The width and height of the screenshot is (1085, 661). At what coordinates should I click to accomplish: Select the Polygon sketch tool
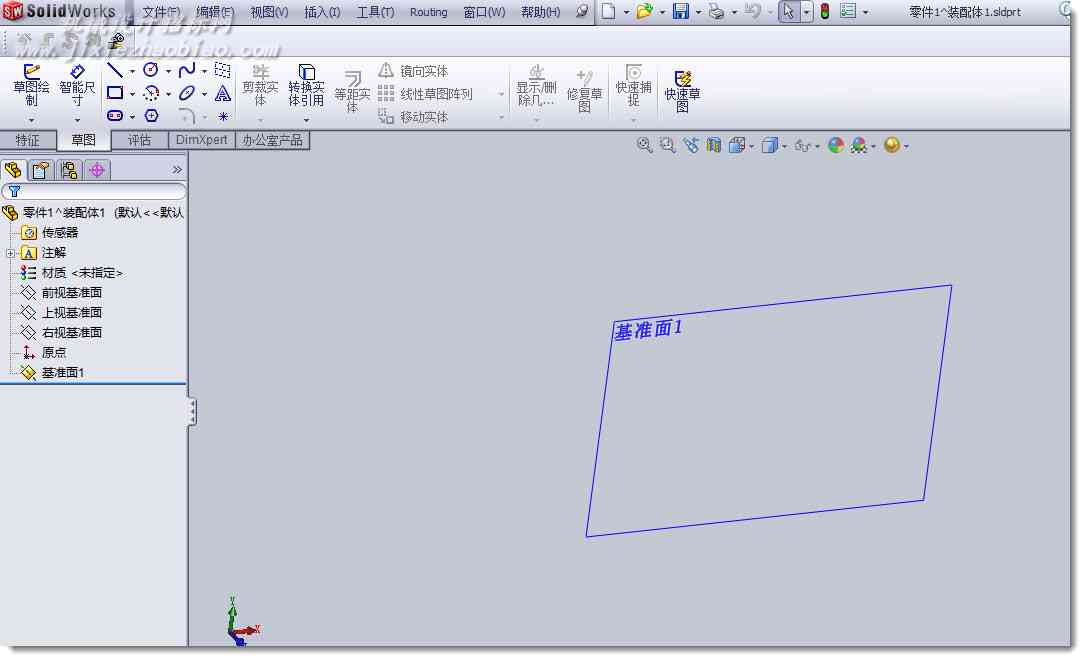tap(152, 116)
